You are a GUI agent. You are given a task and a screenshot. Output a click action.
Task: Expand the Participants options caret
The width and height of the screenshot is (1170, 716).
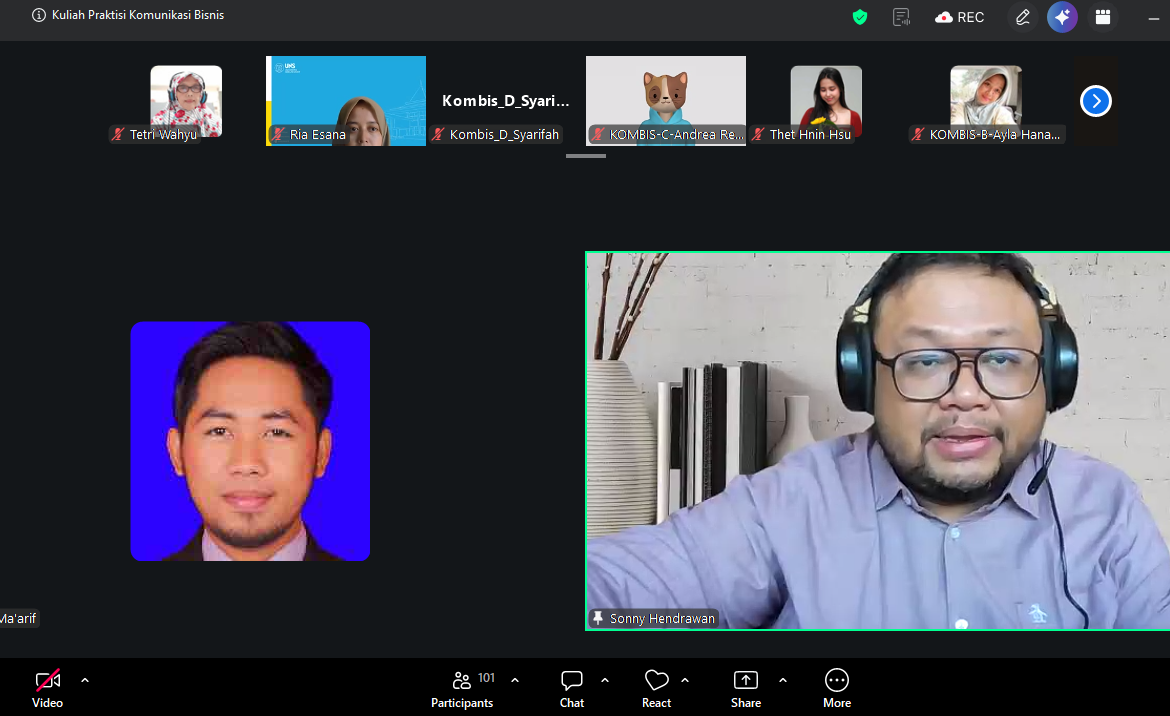[x=515, y=680]
